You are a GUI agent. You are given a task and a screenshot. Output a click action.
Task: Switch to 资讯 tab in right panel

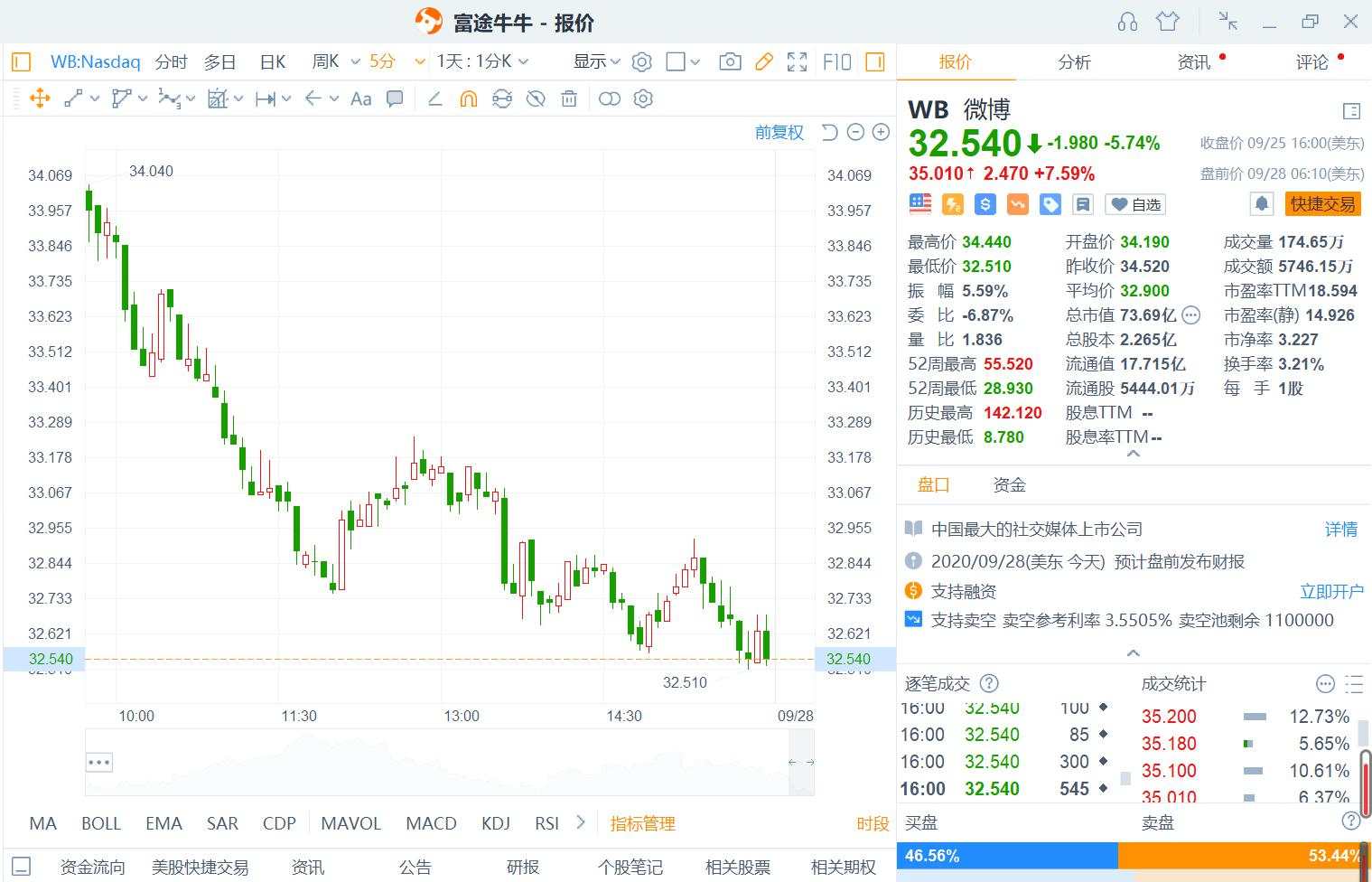point(1193,61)
